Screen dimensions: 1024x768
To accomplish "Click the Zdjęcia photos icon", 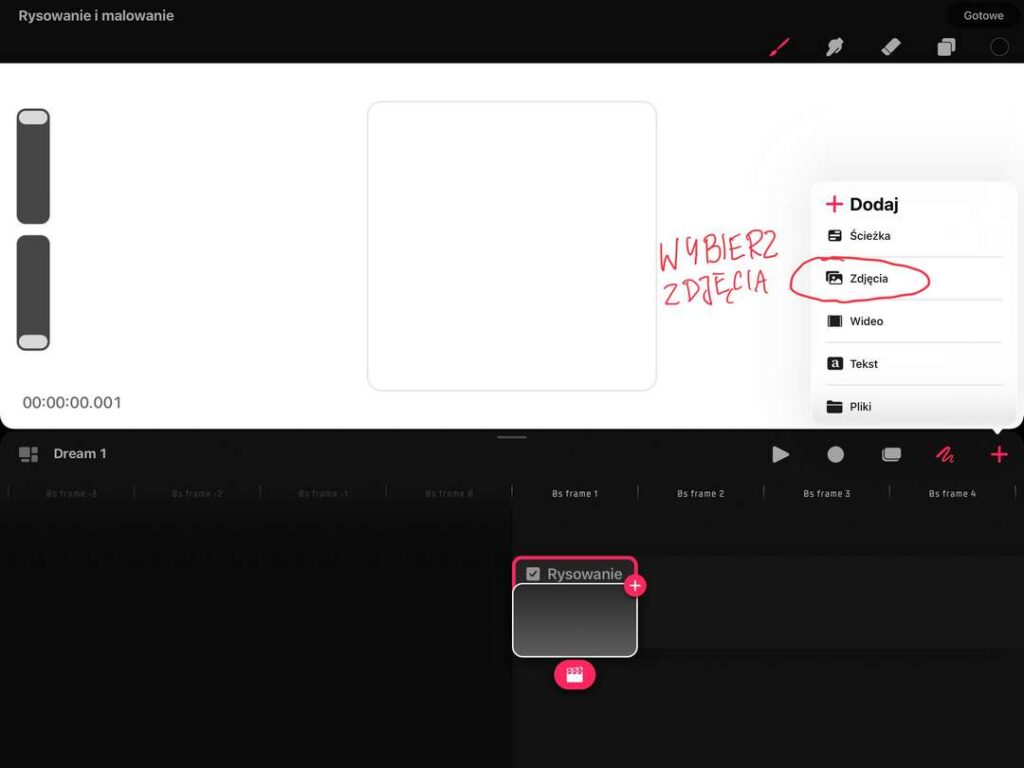I will [835, 278].
